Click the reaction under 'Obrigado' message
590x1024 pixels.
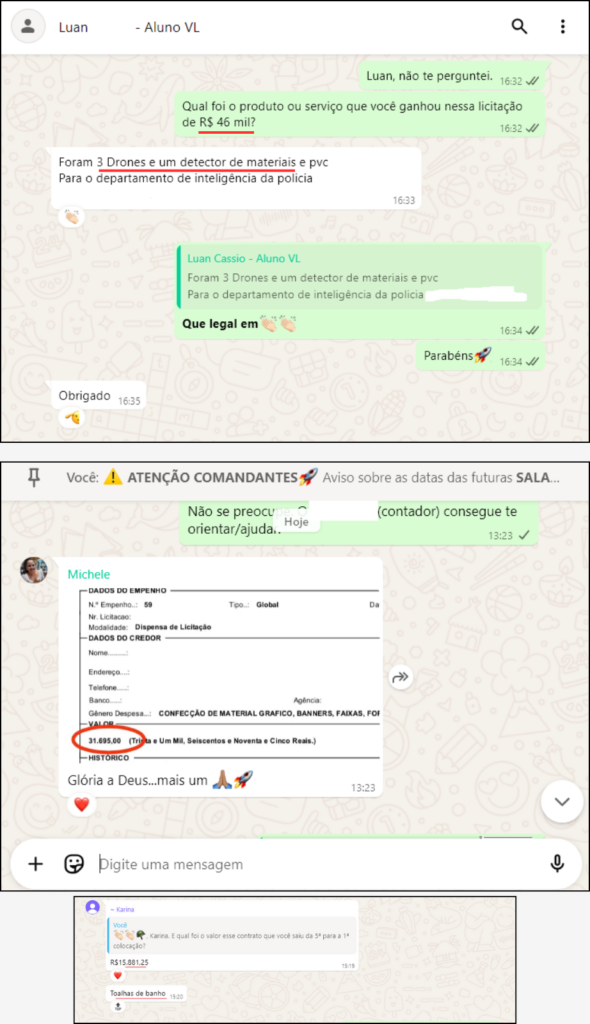pos(72,417)
